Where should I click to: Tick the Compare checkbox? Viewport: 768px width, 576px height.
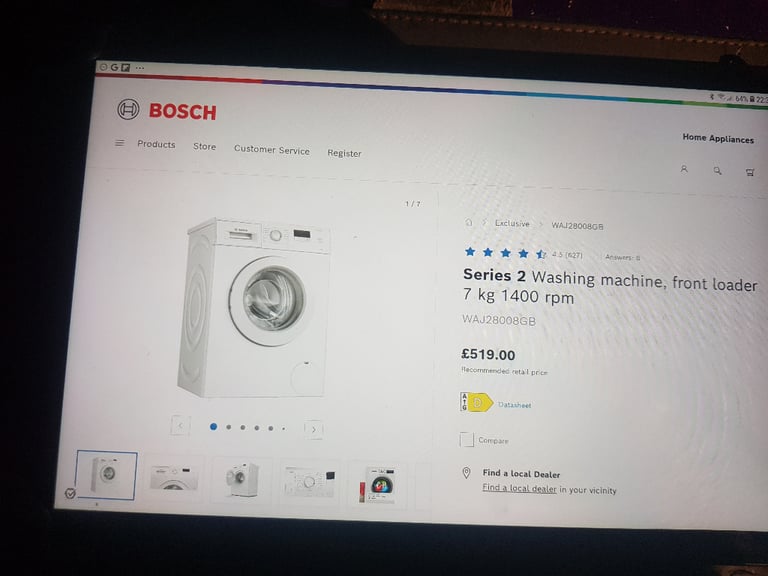coord(467,439)
